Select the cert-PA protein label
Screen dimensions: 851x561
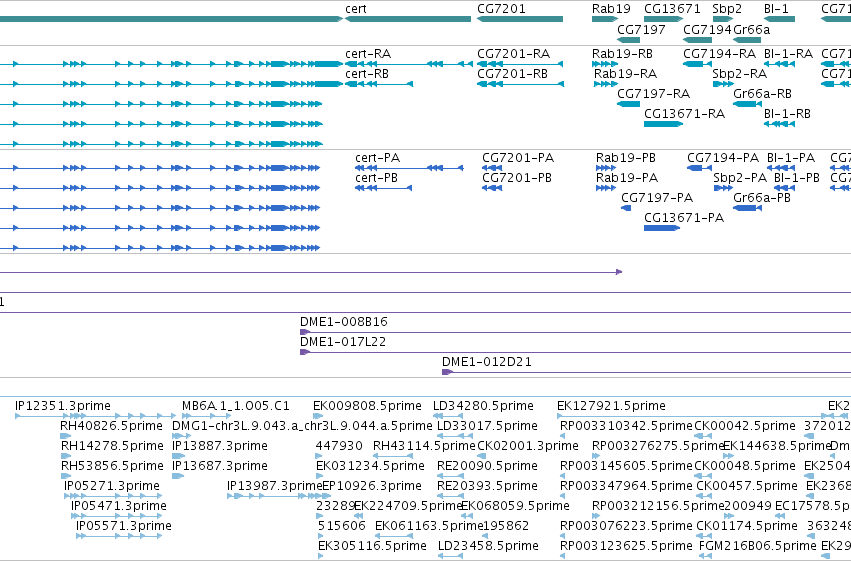point(377,158)
